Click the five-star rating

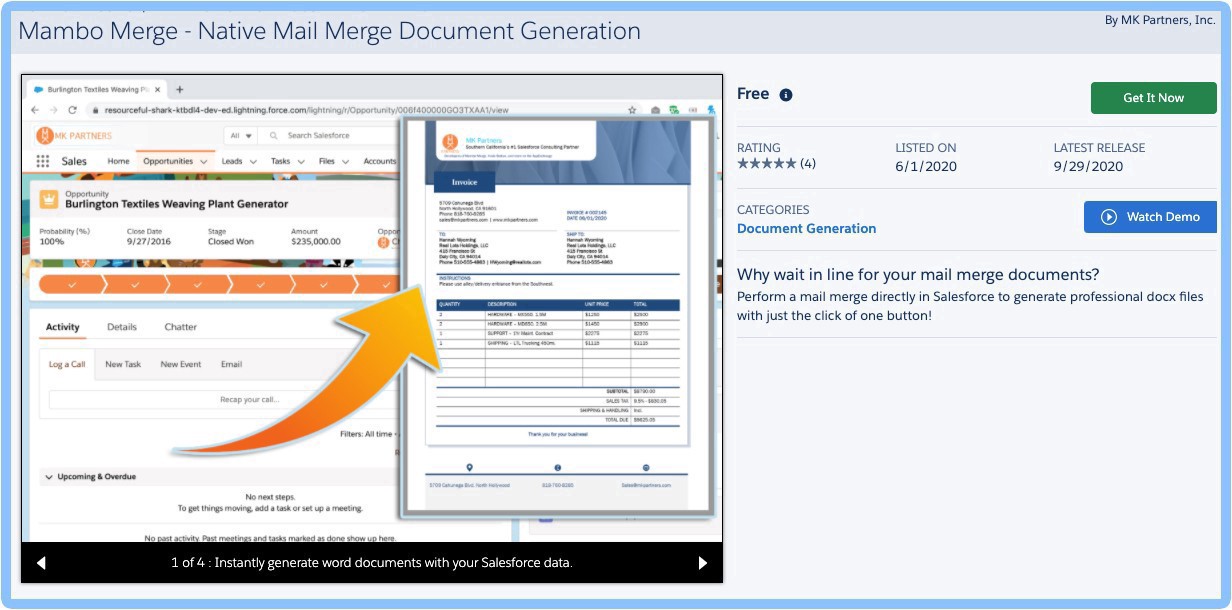pyautogui.click(x=767, y=164)
